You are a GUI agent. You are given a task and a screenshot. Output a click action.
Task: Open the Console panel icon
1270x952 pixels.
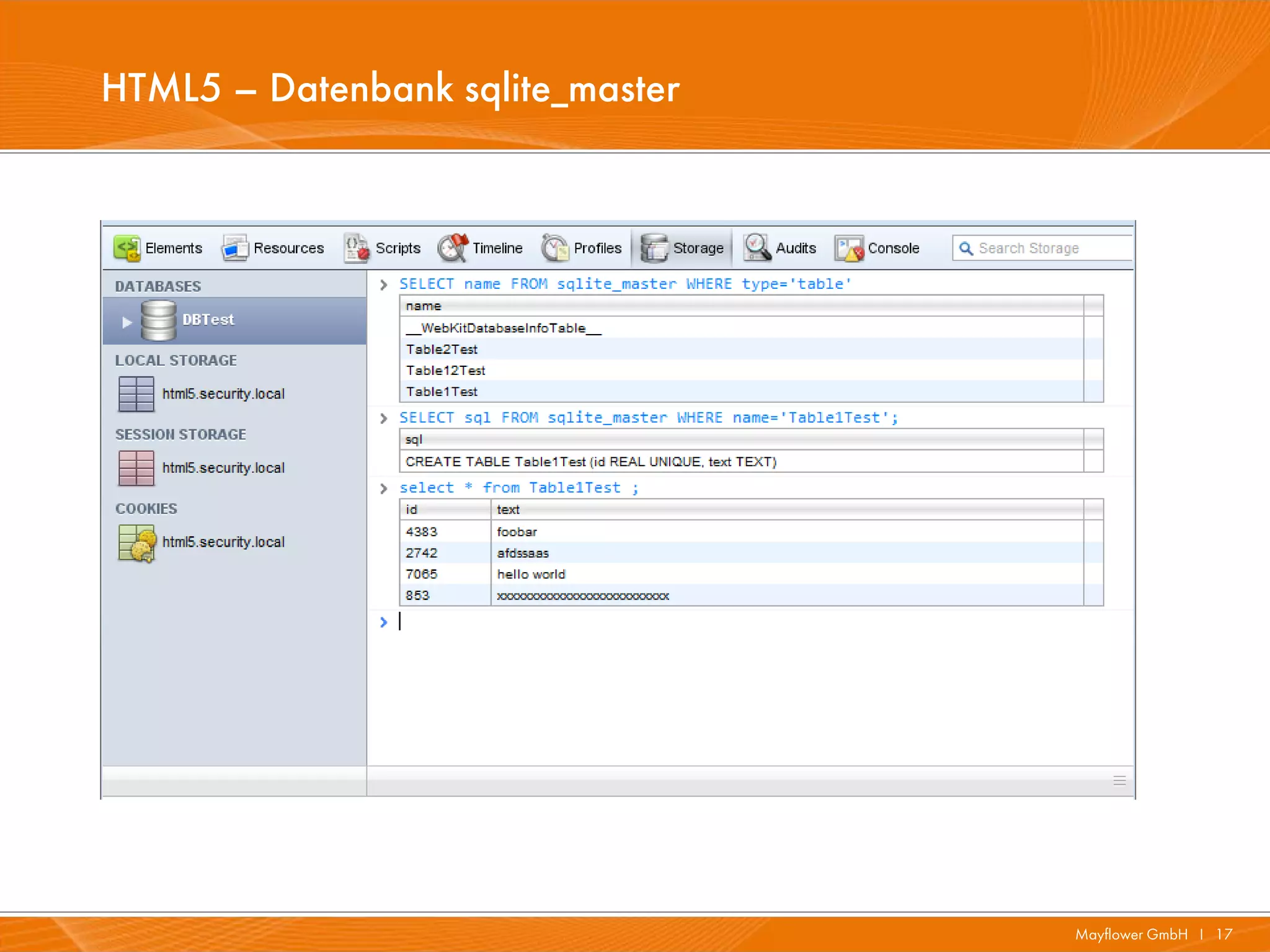[x=849, y=249]
